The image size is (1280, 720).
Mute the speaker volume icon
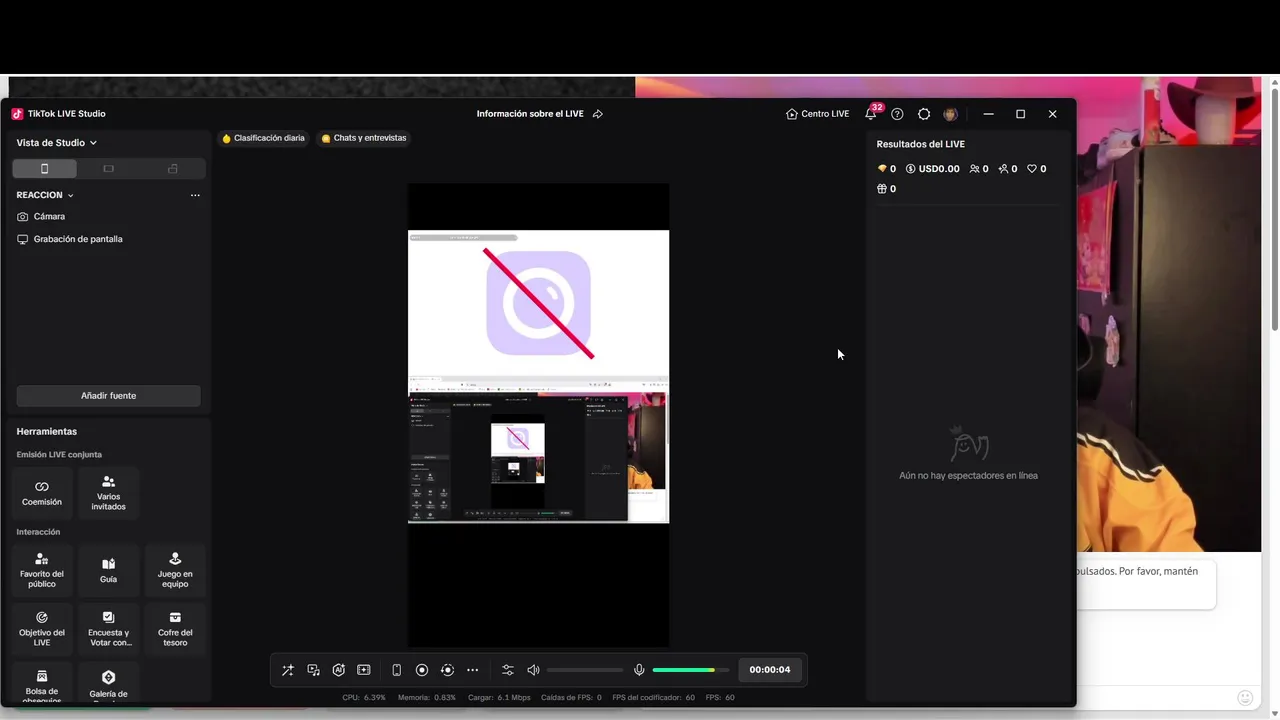[x=533, y=670]
